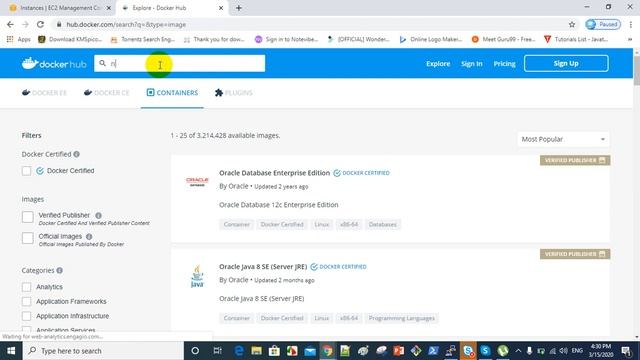Switch to the Plugins tab
The image size is (640, 360).
[x=233, y=93]
